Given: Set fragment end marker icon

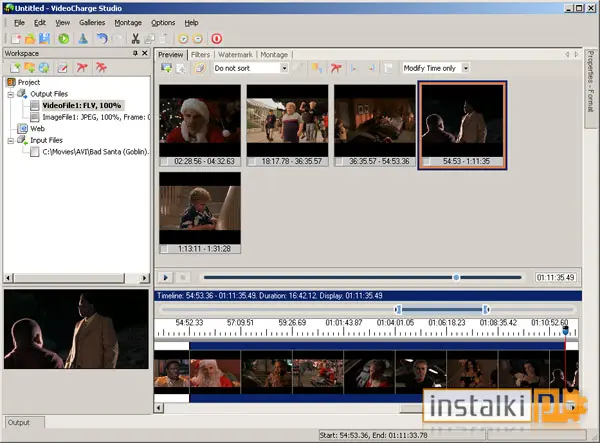Looking at the screenshot, I should point(371,68).
